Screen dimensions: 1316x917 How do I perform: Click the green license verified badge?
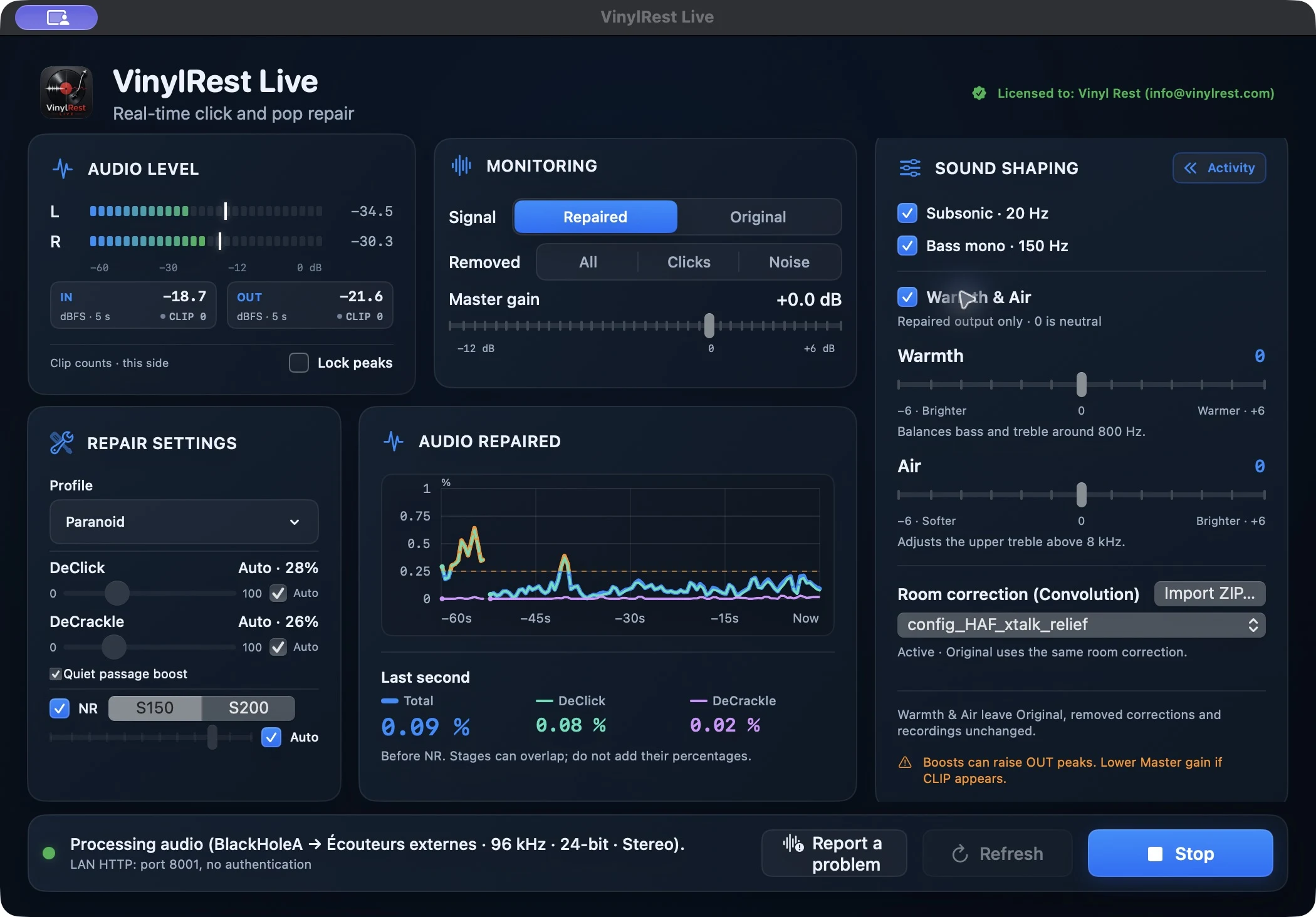tap(979, 93)
